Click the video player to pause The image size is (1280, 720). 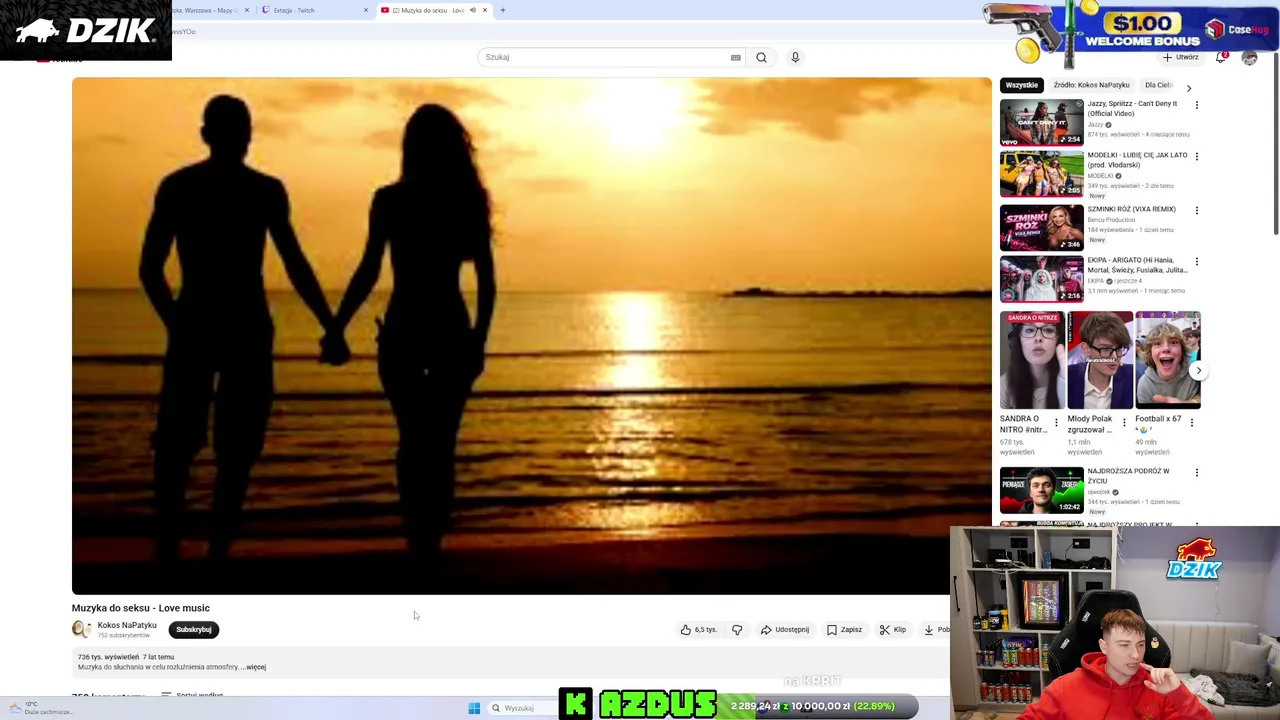[x=531, y=336]
